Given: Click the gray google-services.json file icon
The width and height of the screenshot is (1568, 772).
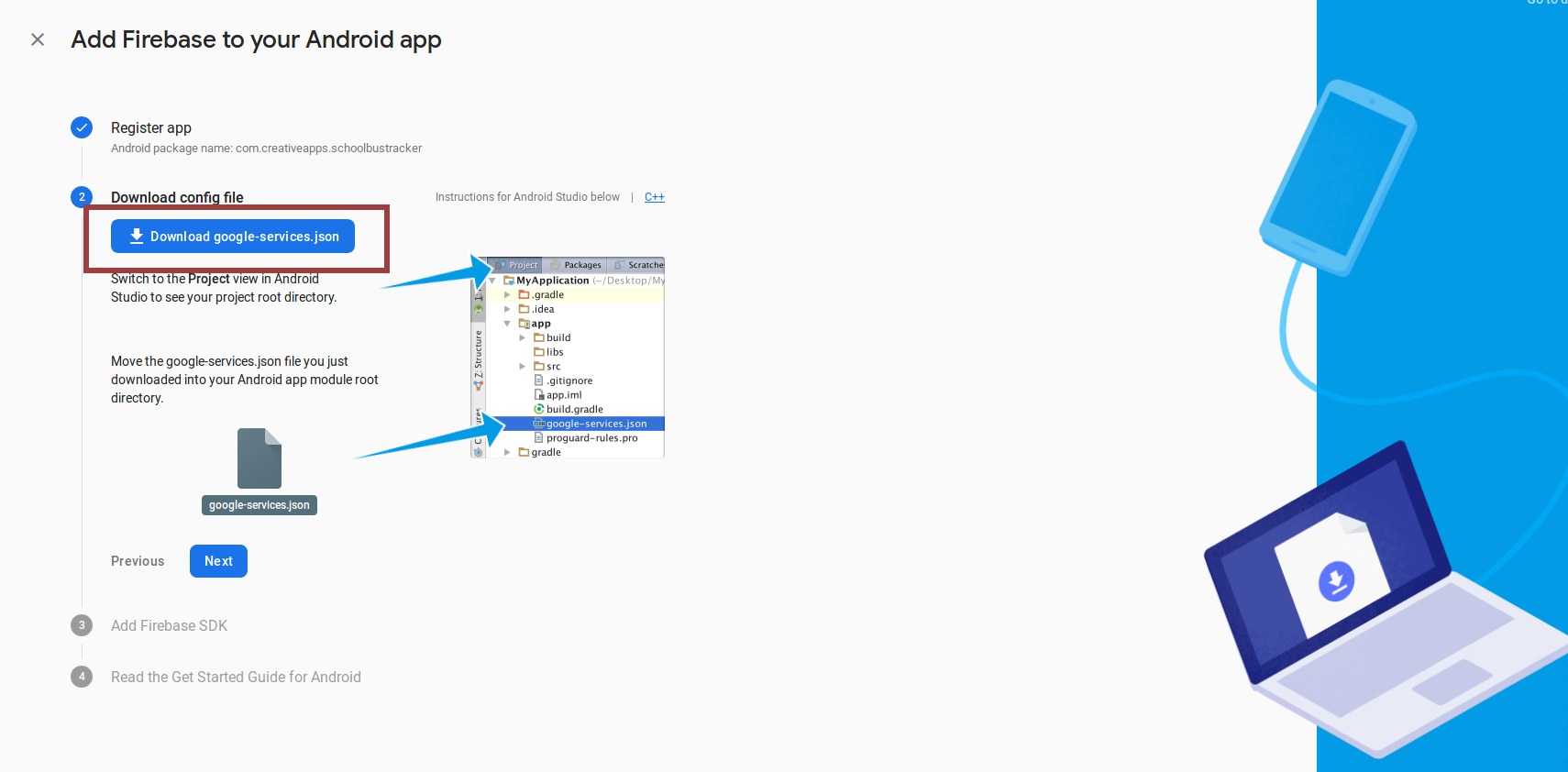Looking at the screenshot, I should coord(259,458).
